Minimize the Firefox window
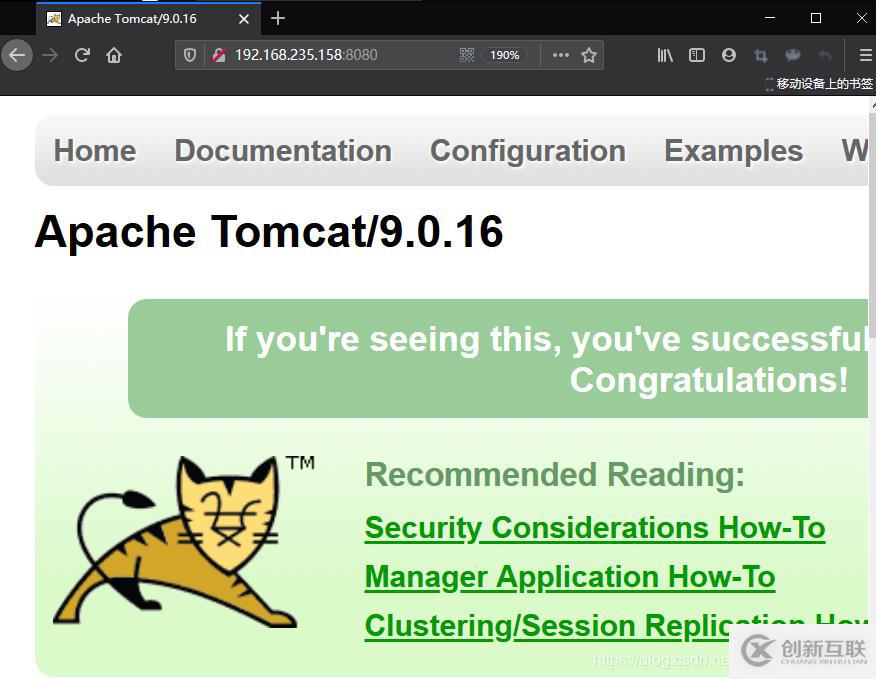Image resolution: width=876 pixels, height=679 pixels. (x=770, y=18)
